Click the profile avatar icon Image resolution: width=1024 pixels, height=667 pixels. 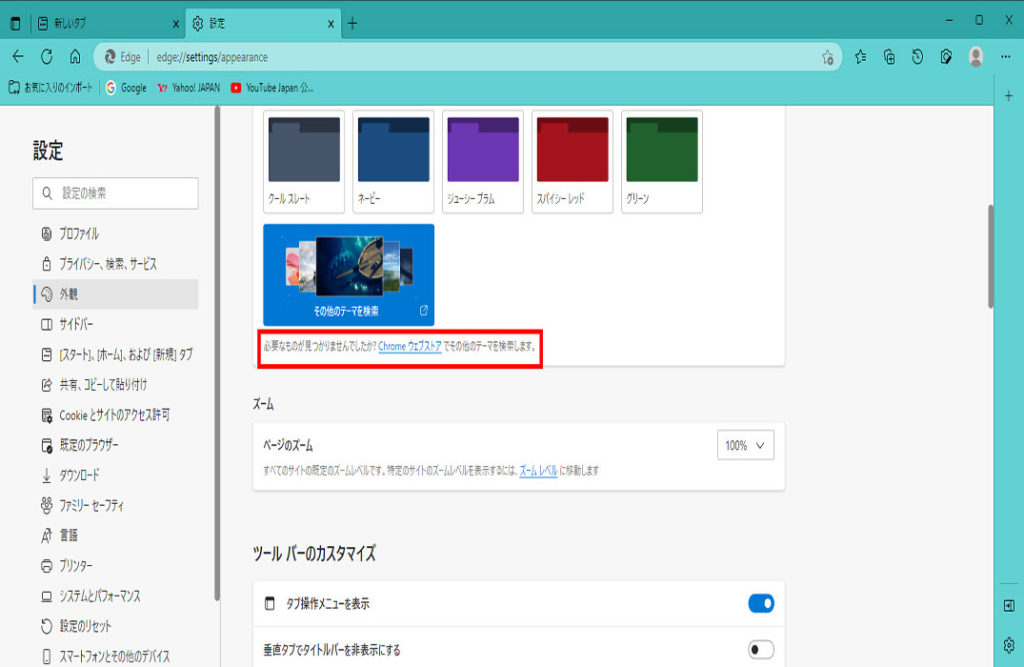point(976,57)
